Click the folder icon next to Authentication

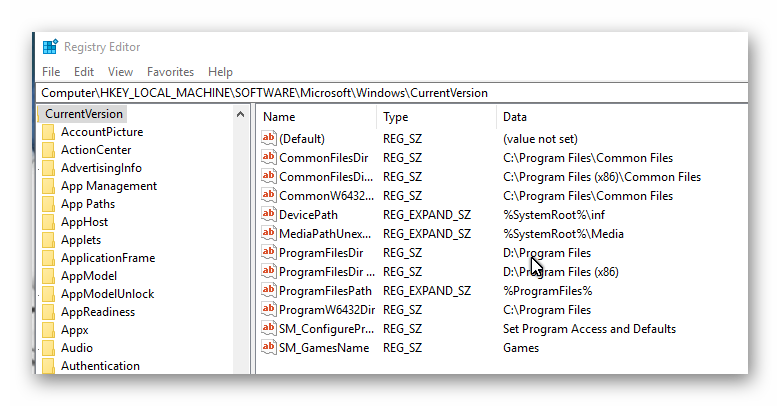click(48, 366)
